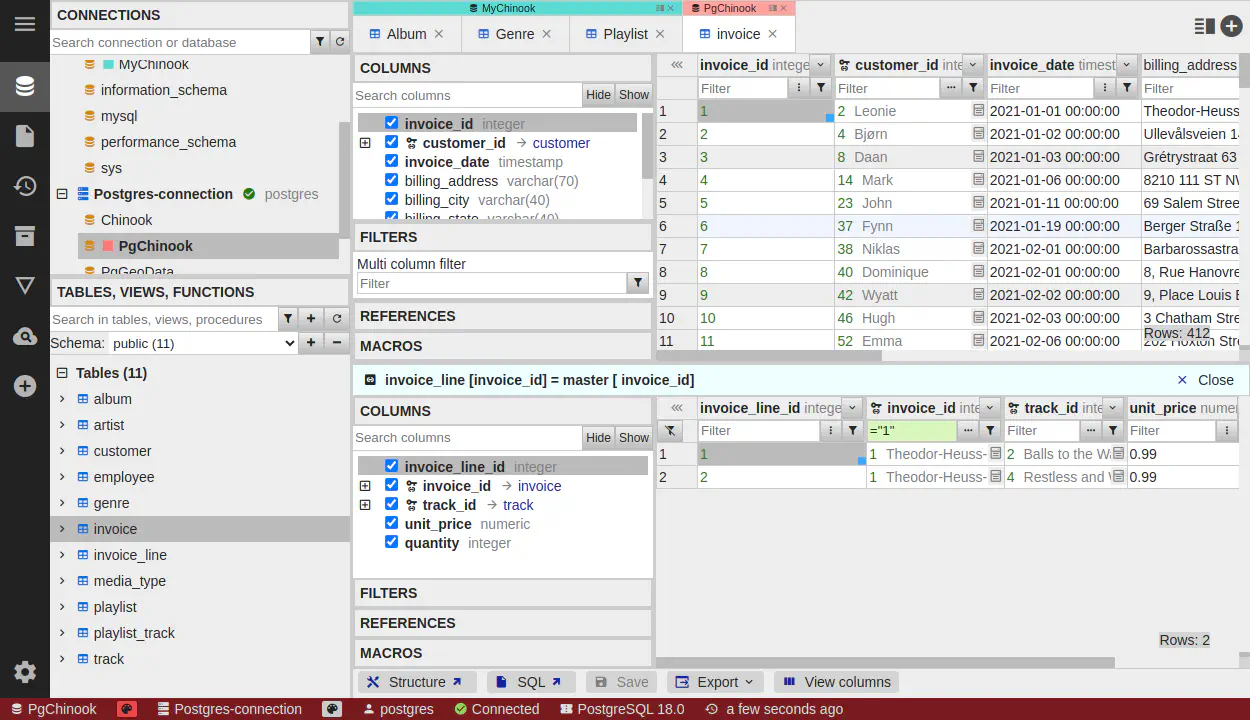The height and width of the screenshot is (720, 1250).
Task: Open the query history sidebar icon
Action: (25, 186)
